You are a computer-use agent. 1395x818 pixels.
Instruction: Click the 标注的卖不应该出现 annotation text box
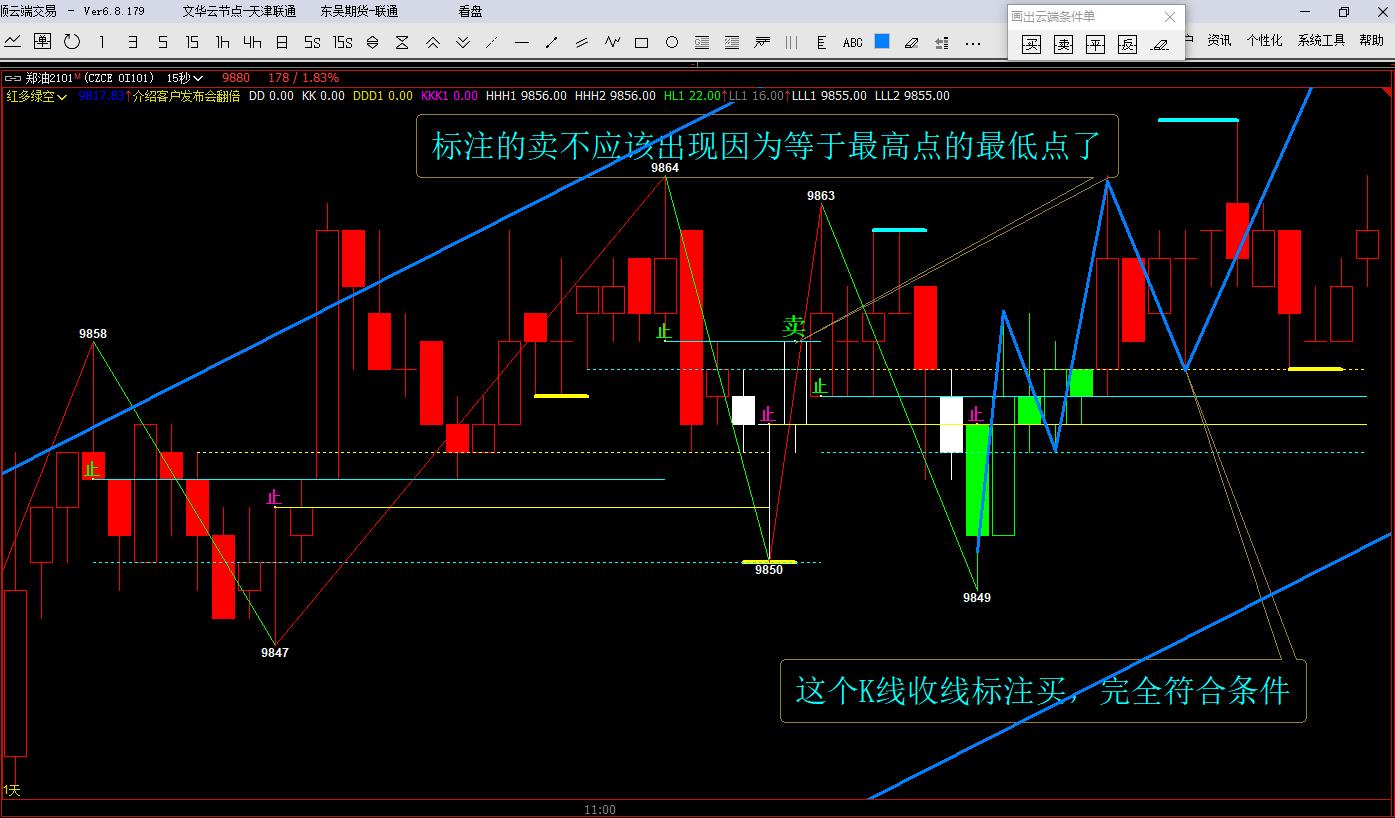[767, 146]
